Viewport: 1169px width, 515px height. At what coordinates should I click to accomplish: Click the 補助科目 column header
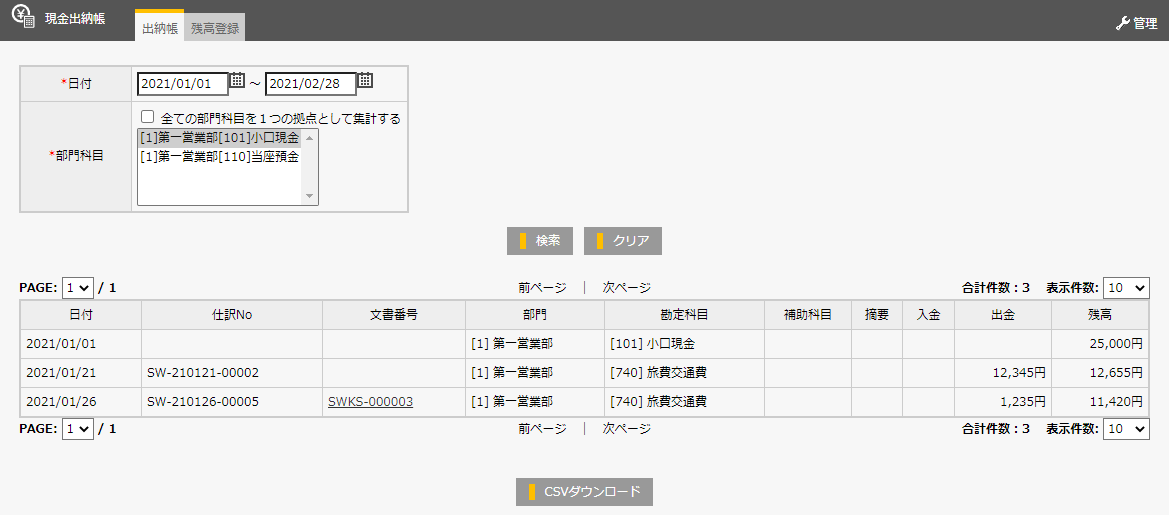click(808, 315)
